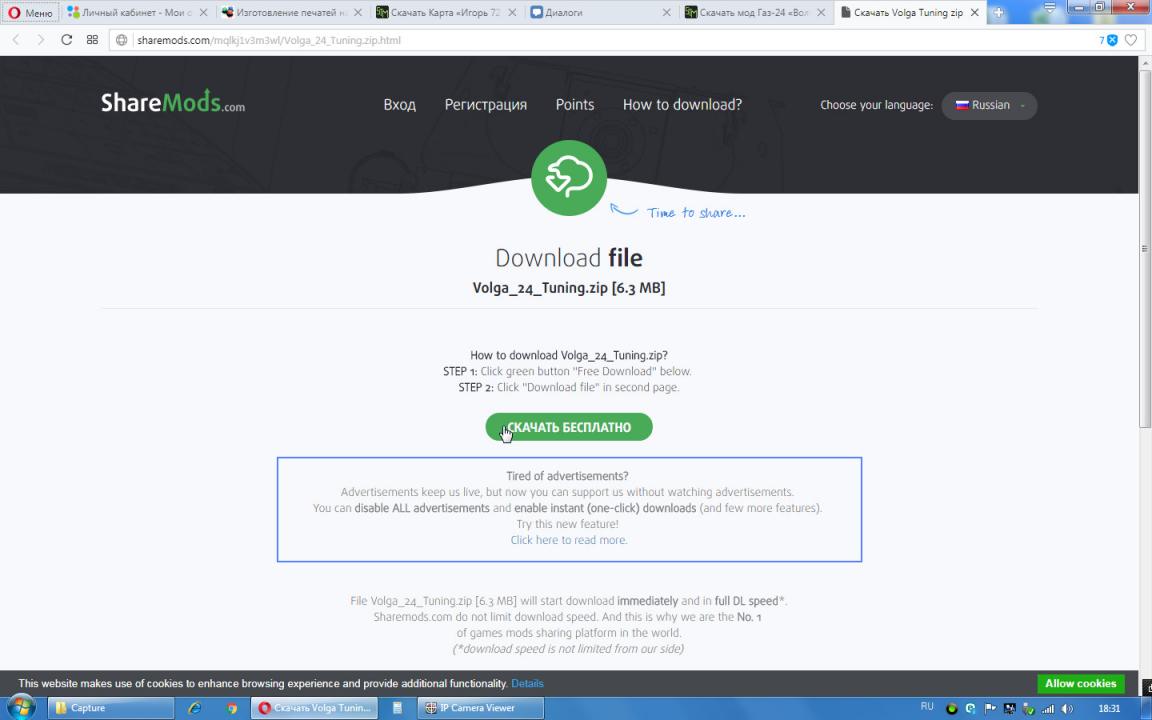Open the Регистрация menu link
Viewport: 1152px width, 720px height.
tap(485, 105)
